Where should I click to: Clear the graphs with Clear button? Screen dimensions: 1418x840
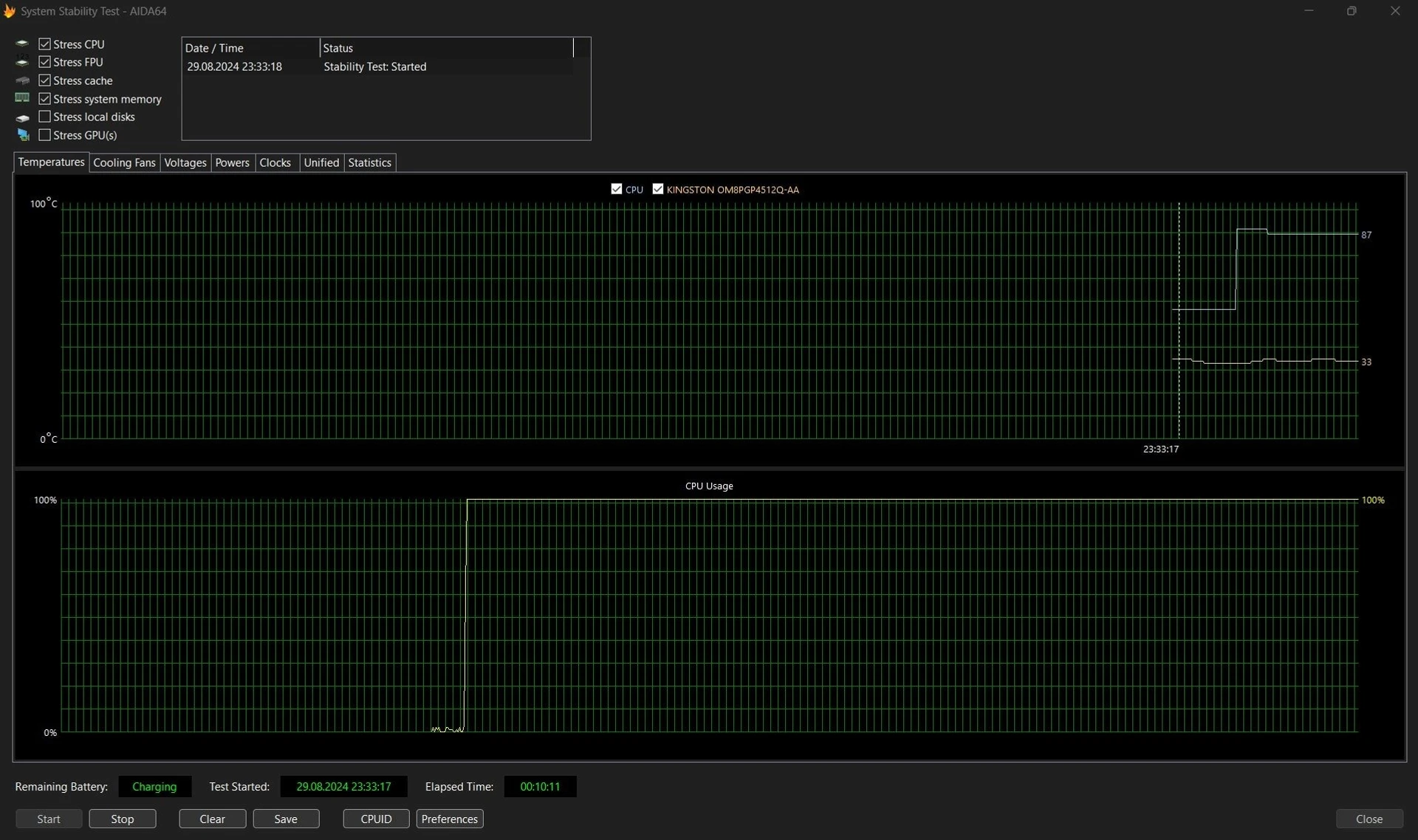pos(212,819)
